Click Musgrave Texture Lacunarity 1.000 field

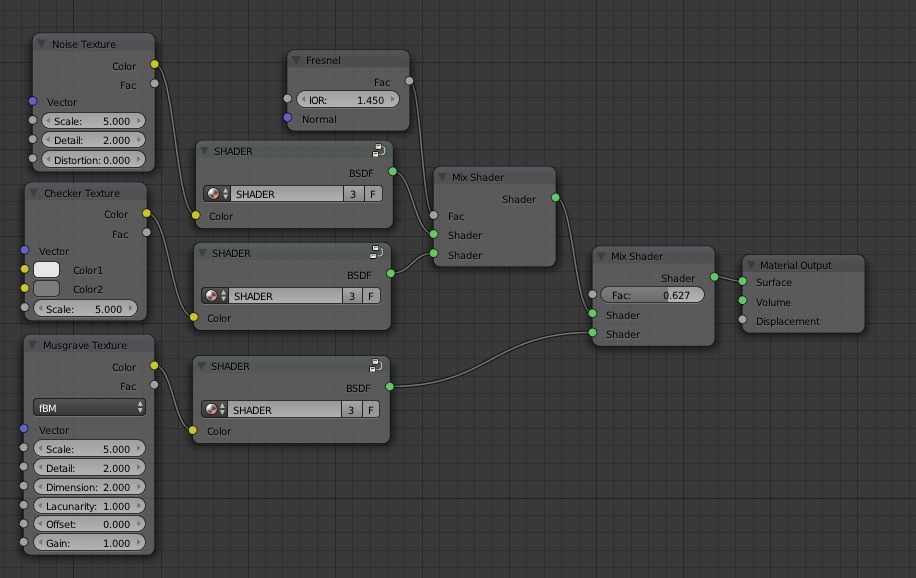pos(89,506)
